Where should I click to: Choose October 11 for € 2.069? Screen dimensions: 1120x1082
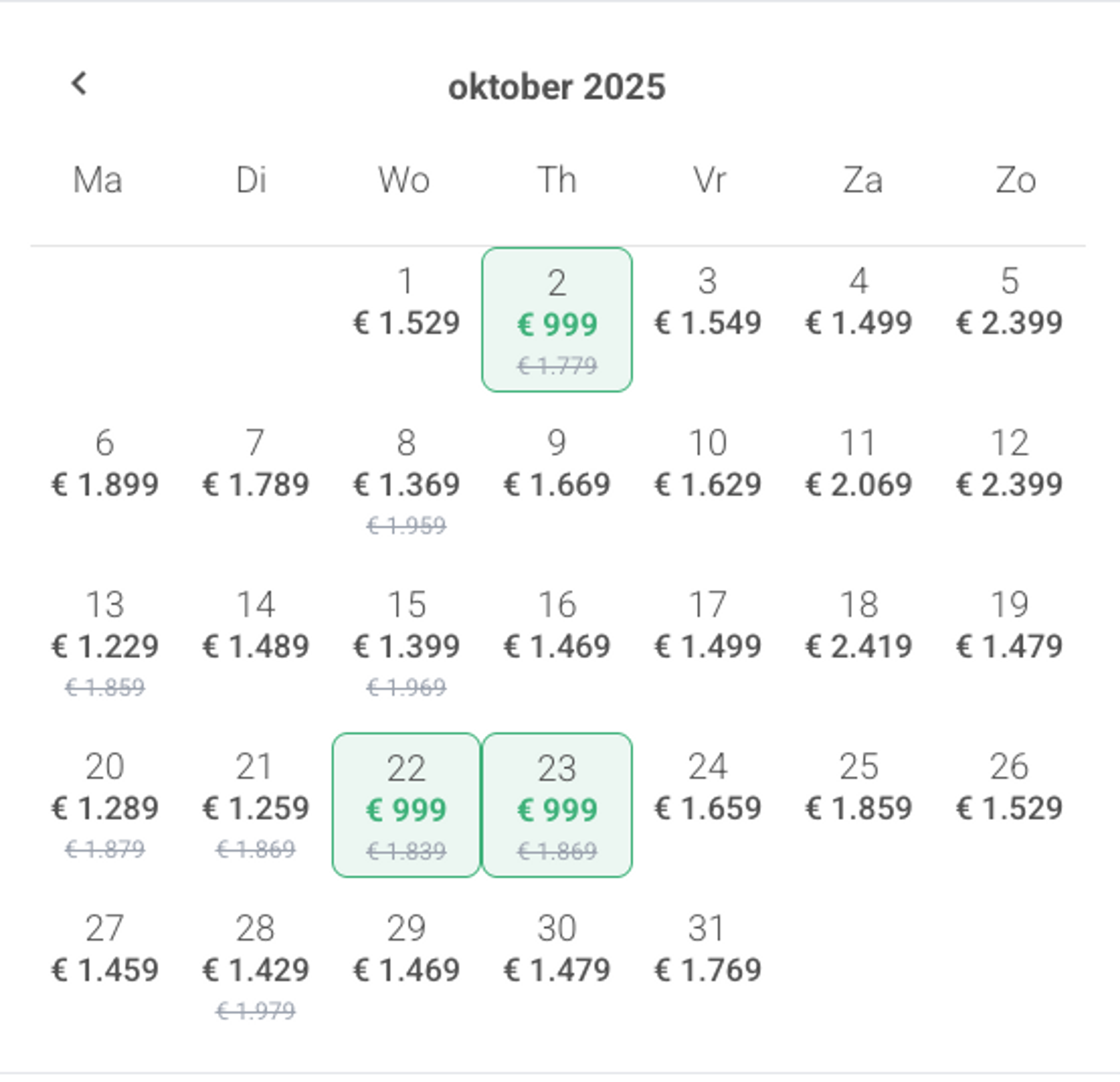coord(859,481)
